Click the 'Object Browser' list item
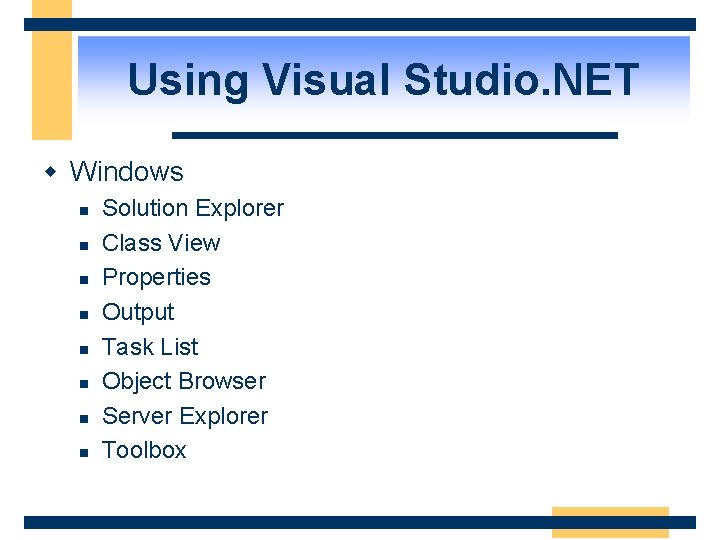The height and width of the screenshot is (540, 720). tap(184, 382)
